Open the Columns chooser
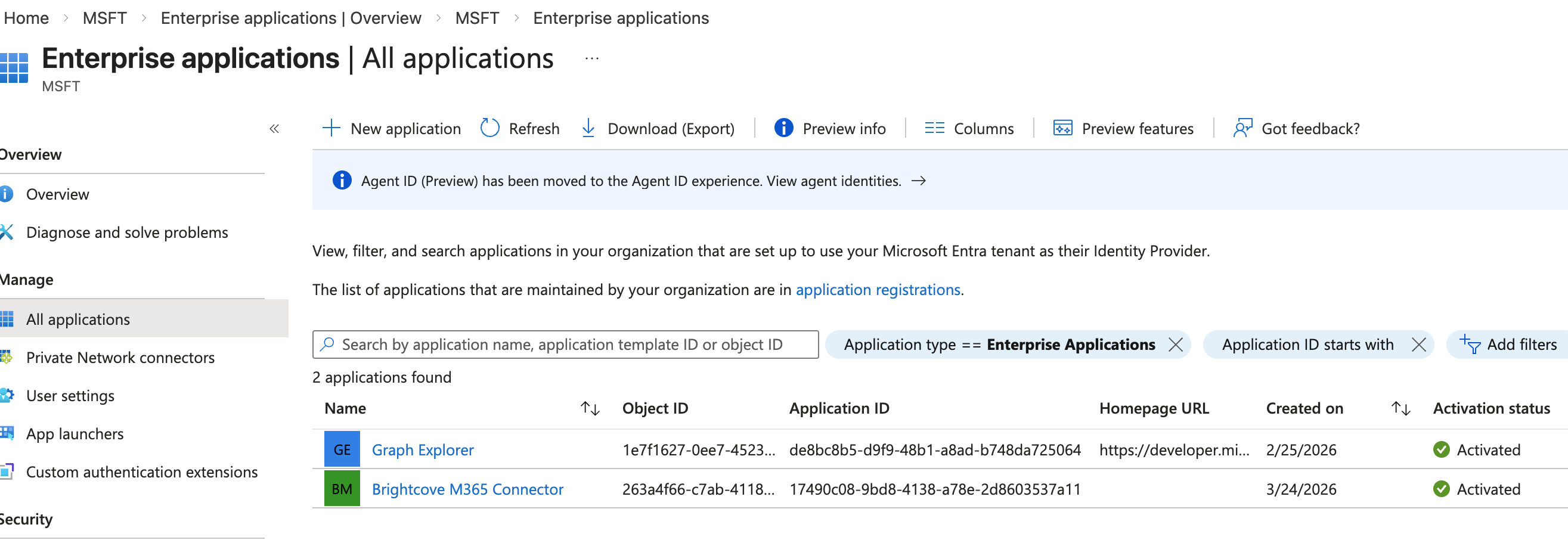The image size is (1568, 540). [969, 129]
